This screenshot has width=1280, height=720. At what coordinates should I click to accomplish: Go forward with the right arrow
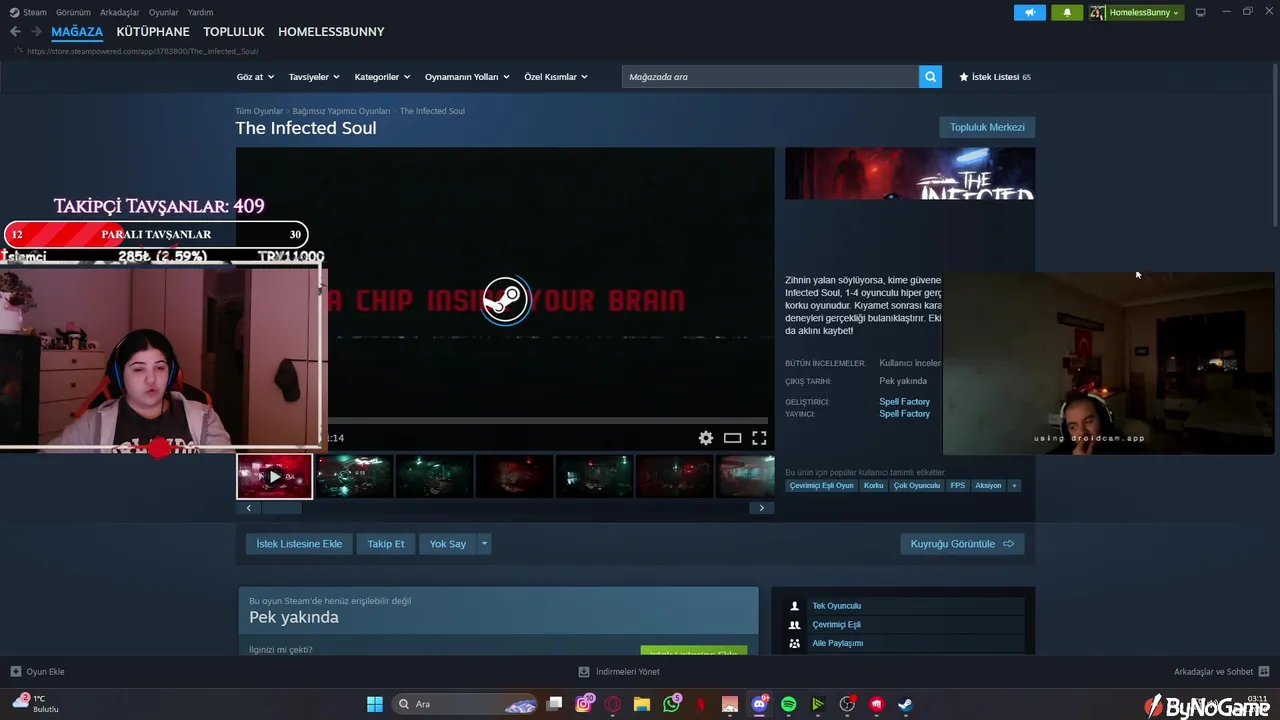click(36, 32)
